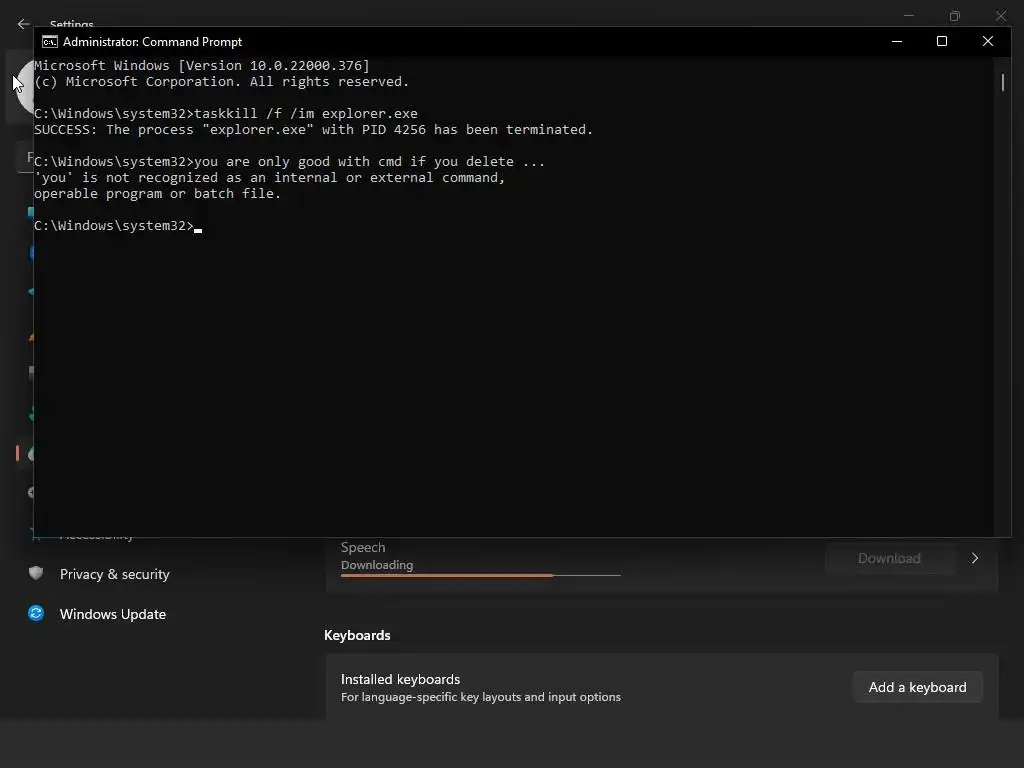The height and width of the screenshot is (768, 1024).
Task: Expand the Speech language row chevron
Action: (975, 558)
